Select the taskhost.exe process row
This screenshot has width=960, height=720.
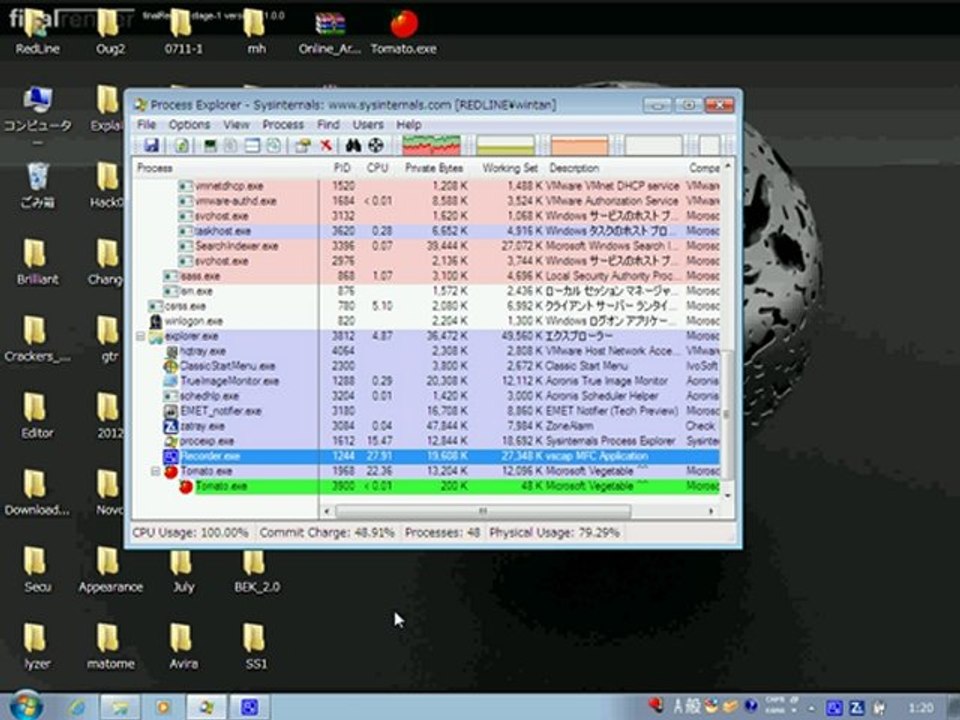tap(426, 231)
